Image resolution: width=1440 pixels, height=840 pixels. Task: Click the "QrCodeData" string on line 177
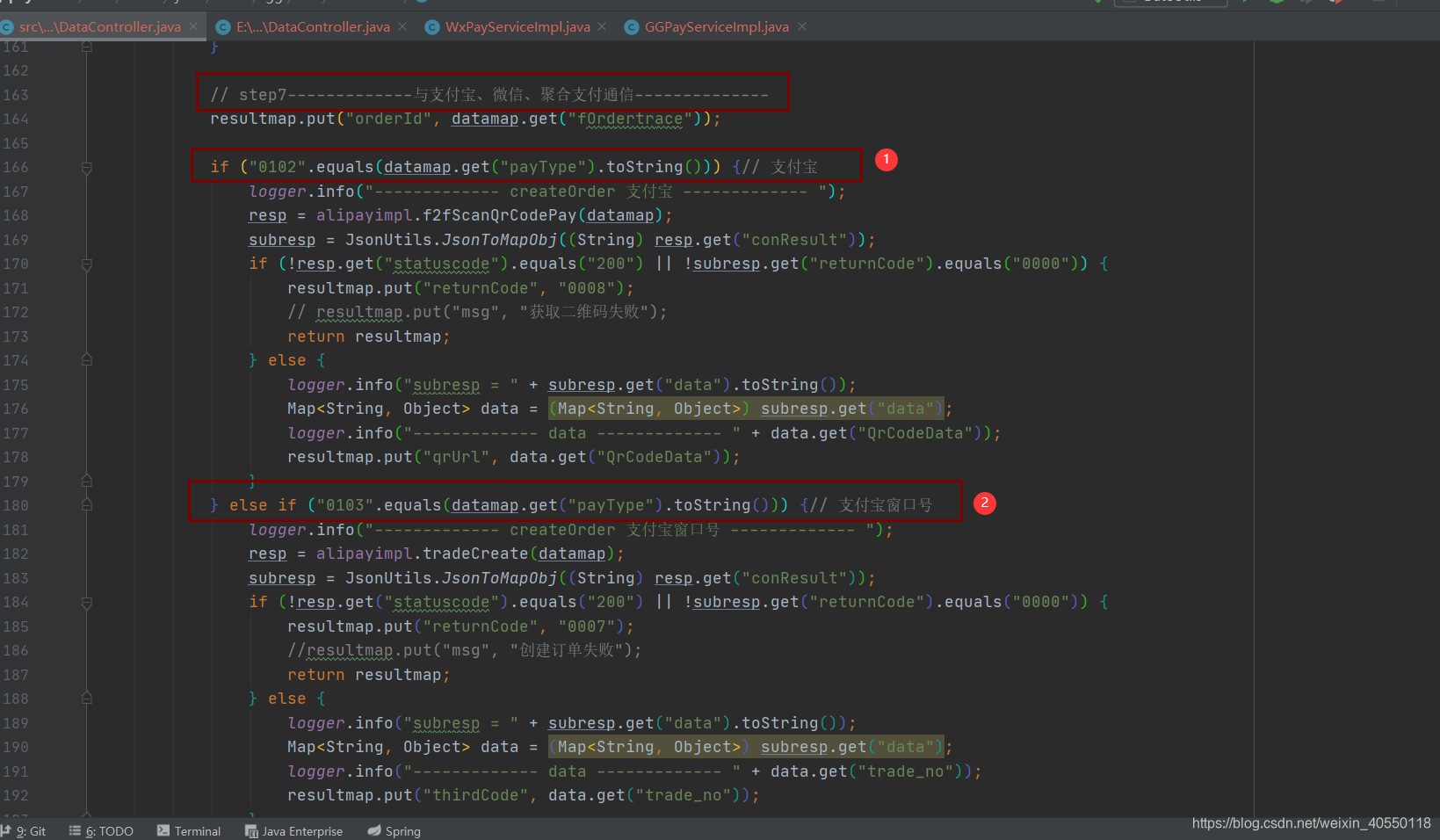coord(915,433)
